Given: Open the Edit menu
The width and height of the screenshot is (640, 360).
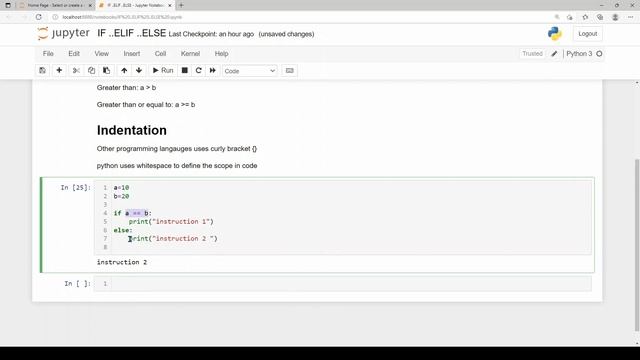Looking at the screenshot, I should [74, 53].
